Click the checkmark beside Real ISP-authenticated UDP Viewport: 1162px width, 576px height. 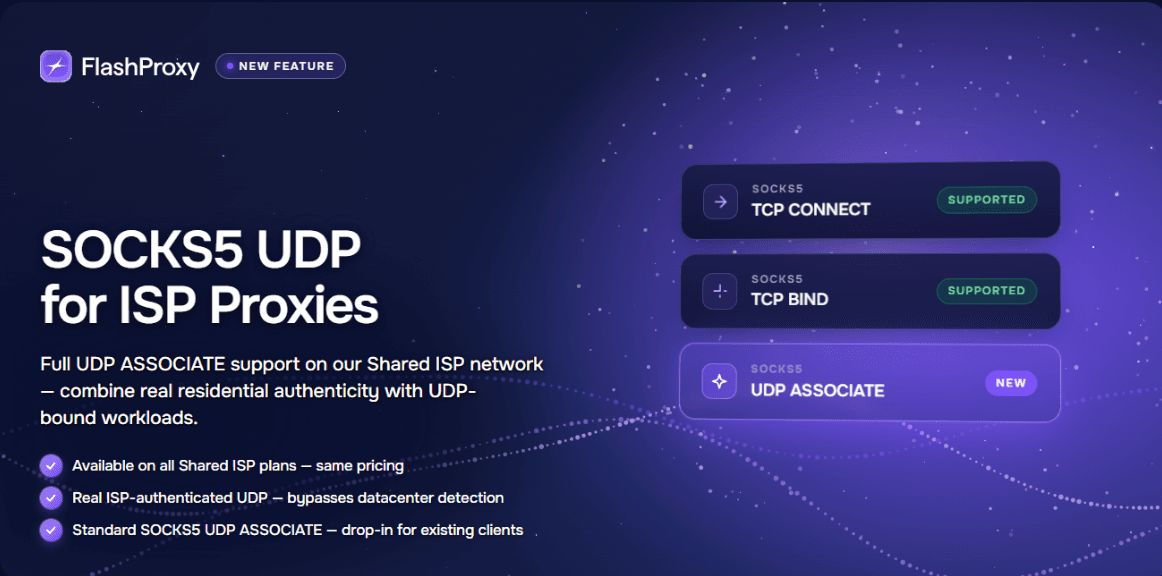coord(51,497)
